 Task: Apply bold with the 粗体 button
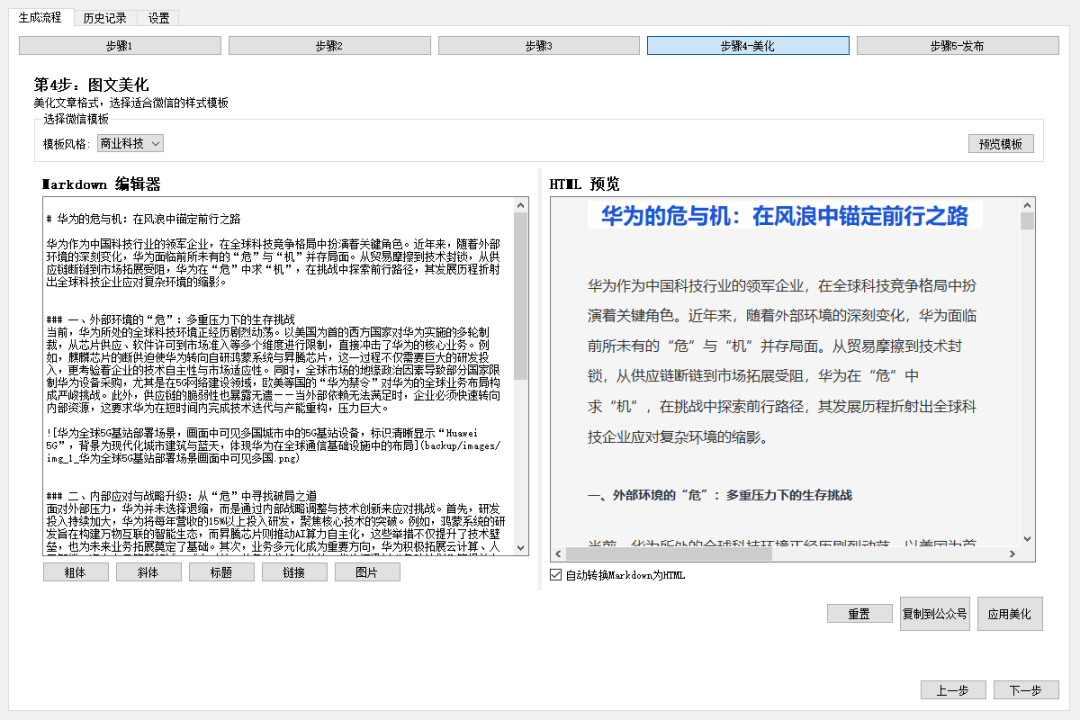pos(76,572)
